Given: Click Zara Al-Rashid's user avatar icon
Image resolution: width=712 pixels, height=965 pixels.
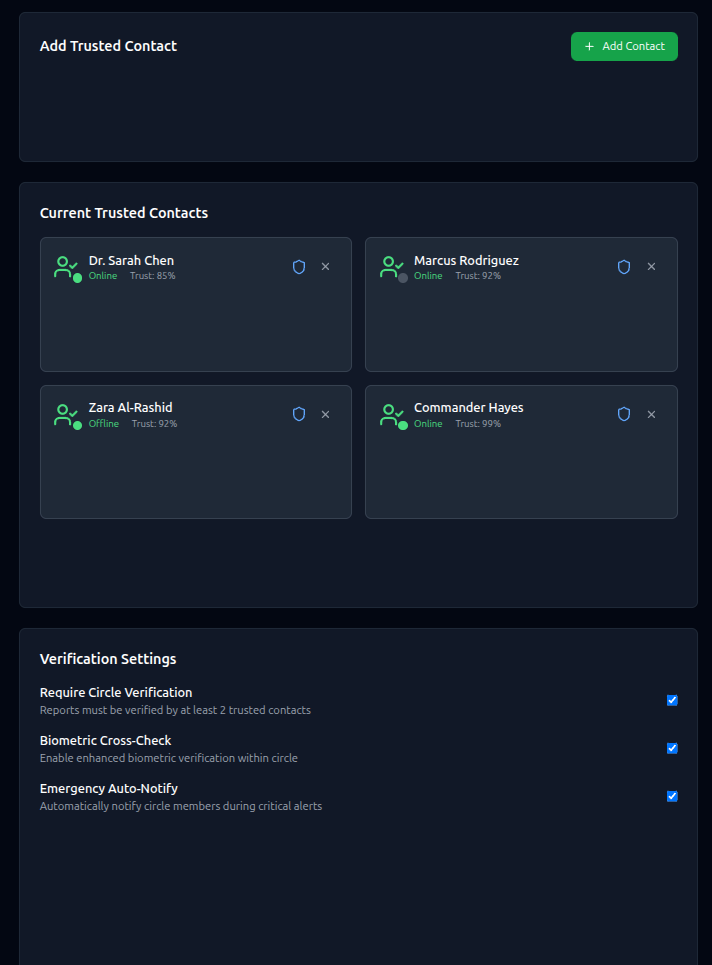Looking at the screenshot, I should click(66, 414).
